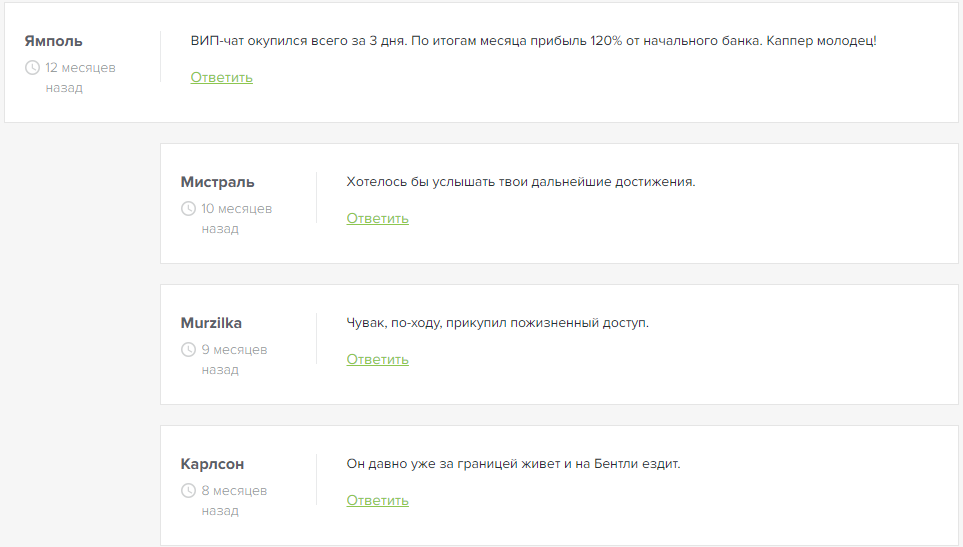Image resolution: width=963 pixels, height=547 pixels.
Task: Click the "9 месяцев назад" timestamp
Action: pos(234,360)
